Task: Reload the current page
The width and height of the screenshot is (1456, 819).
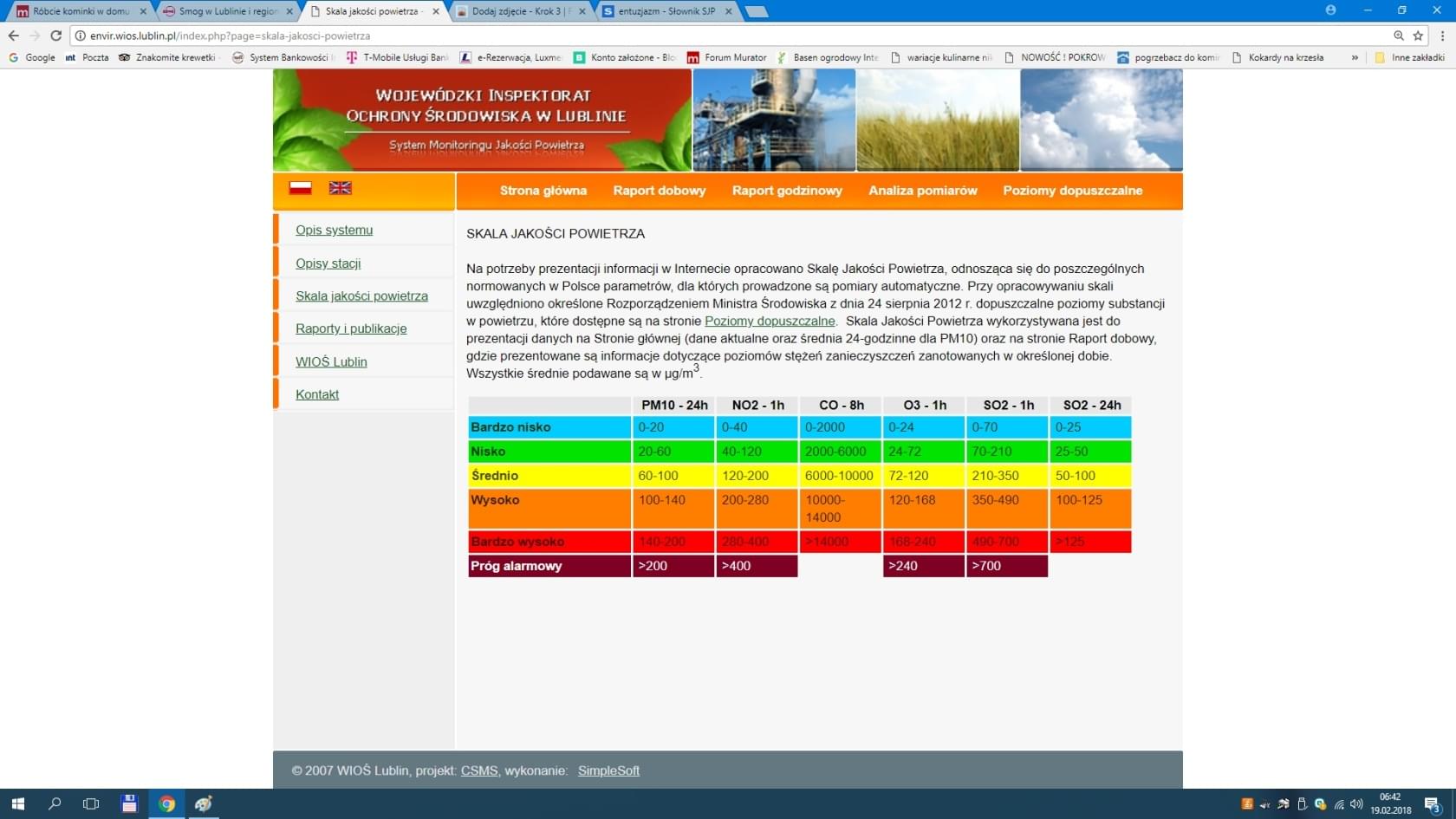Action: click(56, 36)
